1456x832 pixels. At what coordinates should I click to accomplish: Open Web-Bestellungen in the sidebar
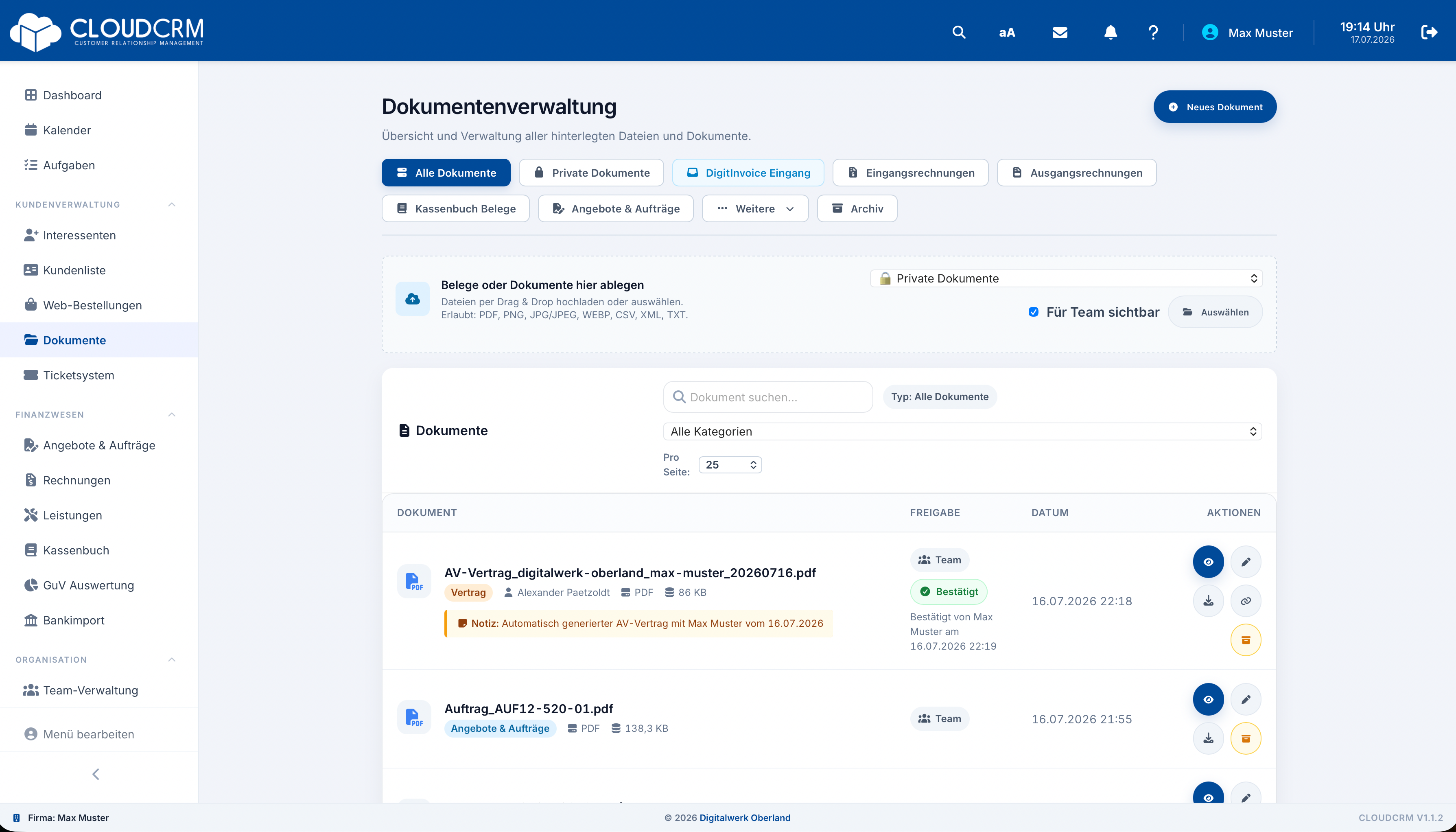click(99, 305)
